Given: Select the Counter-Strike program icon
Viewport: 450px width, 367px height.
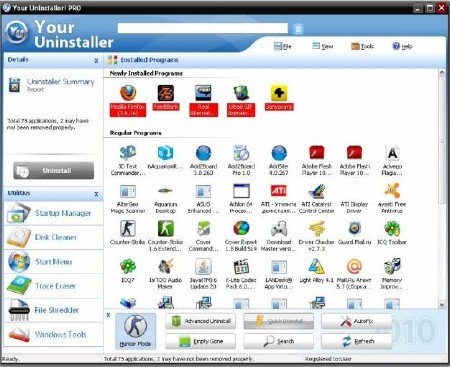Looking at the screenshot, I should pyautogui.click(x=128, y=229).
